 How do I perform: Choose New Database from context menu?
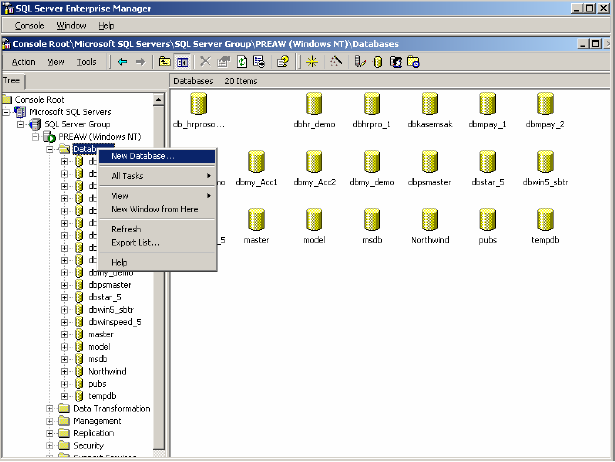point(143,155)
